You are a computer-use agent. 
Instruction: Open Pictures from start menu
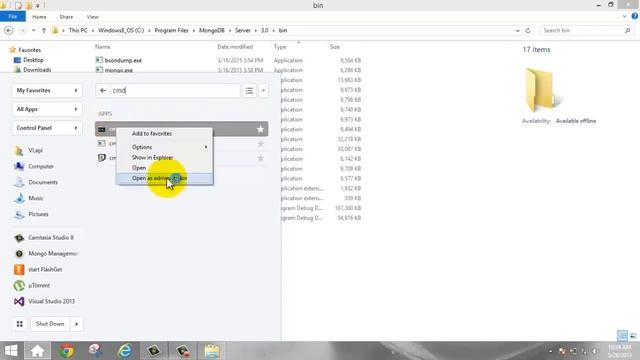(31, 214)
